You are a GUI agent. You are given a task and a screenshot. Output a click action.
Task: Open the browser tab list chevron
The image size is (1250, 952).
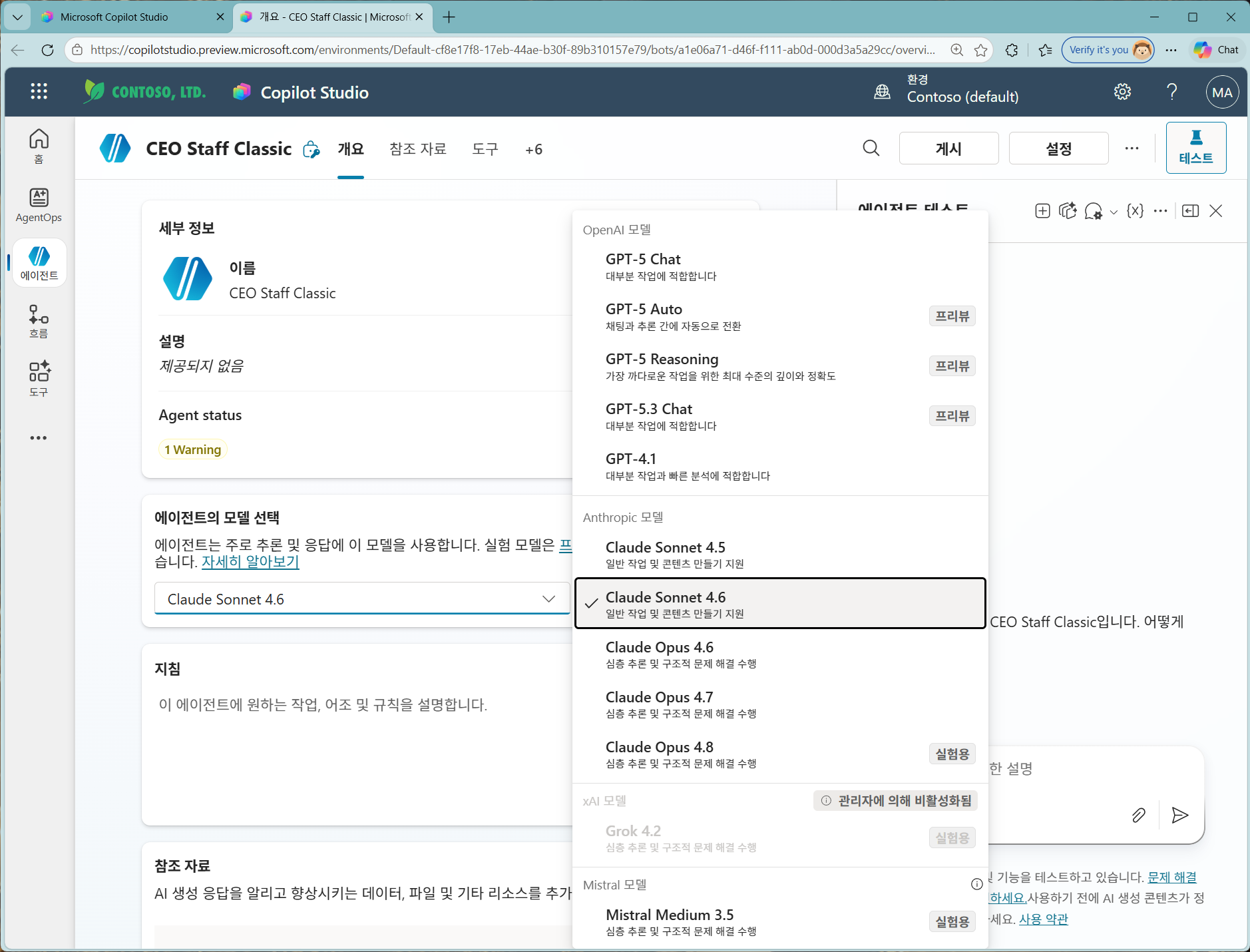[17, 17]
